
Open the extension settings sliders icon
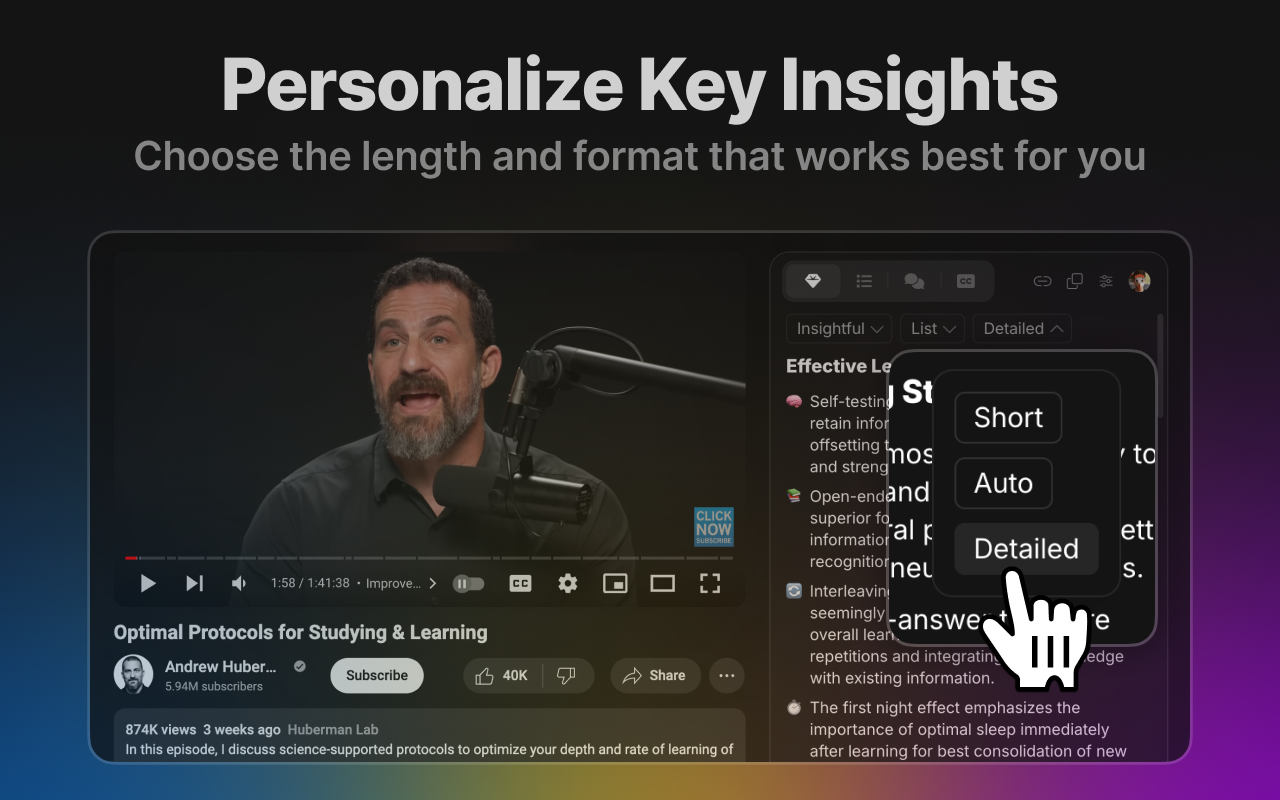coord(1106,281)
